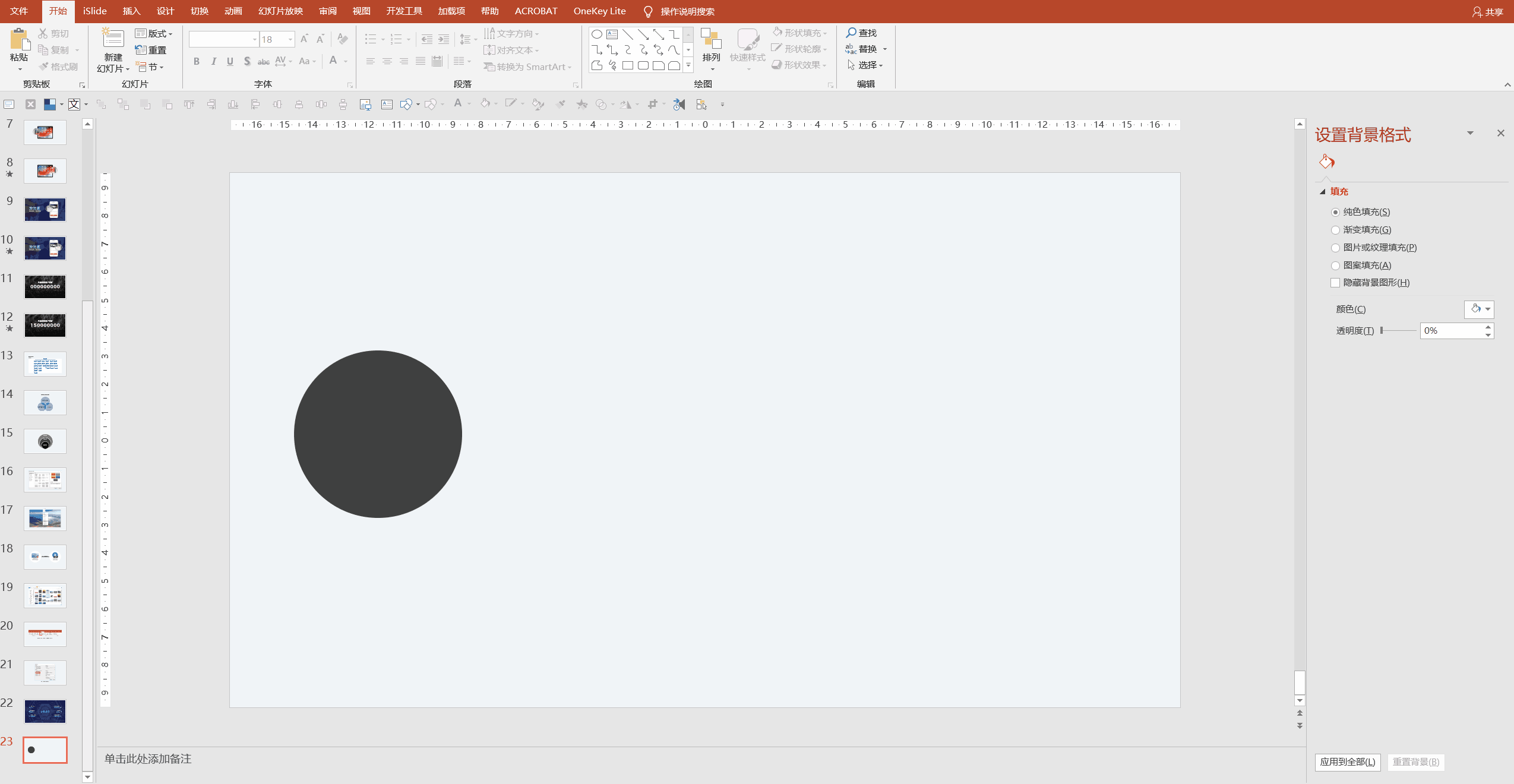Click the New Slide (新建幻灯片) icon
The height and width of the screenshot is (784, 1514).
coord(113,37)
